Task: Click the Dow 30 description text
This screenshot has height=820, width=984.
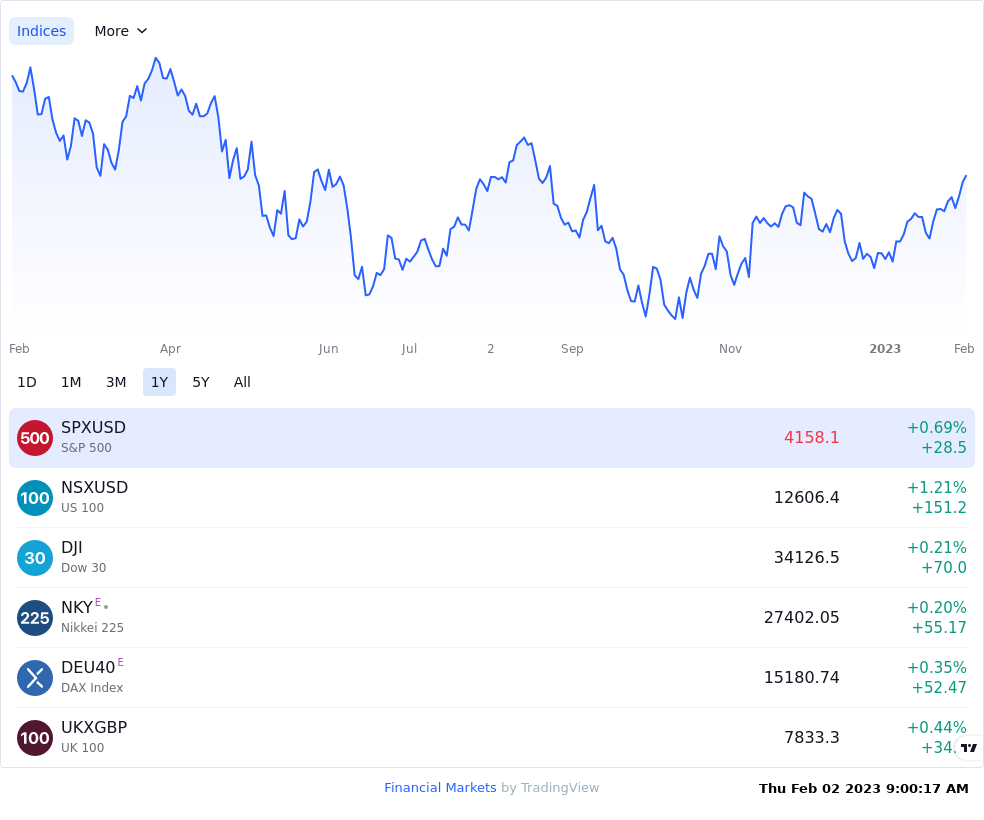Action: pyautogui.click(x=83, y=567)
